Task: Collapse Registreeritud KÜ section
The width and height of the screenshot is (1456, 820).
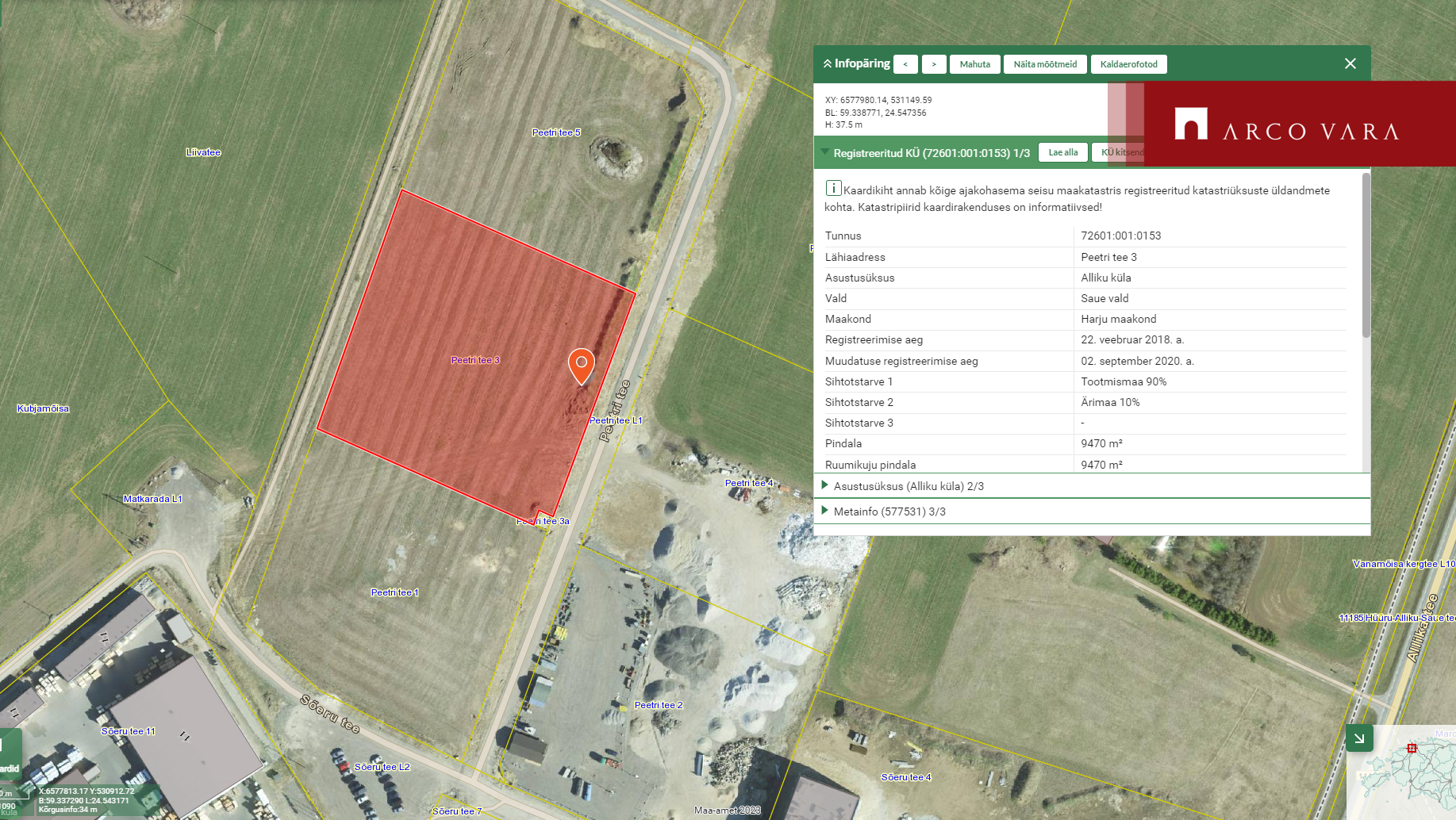Action: coord(825,151)
